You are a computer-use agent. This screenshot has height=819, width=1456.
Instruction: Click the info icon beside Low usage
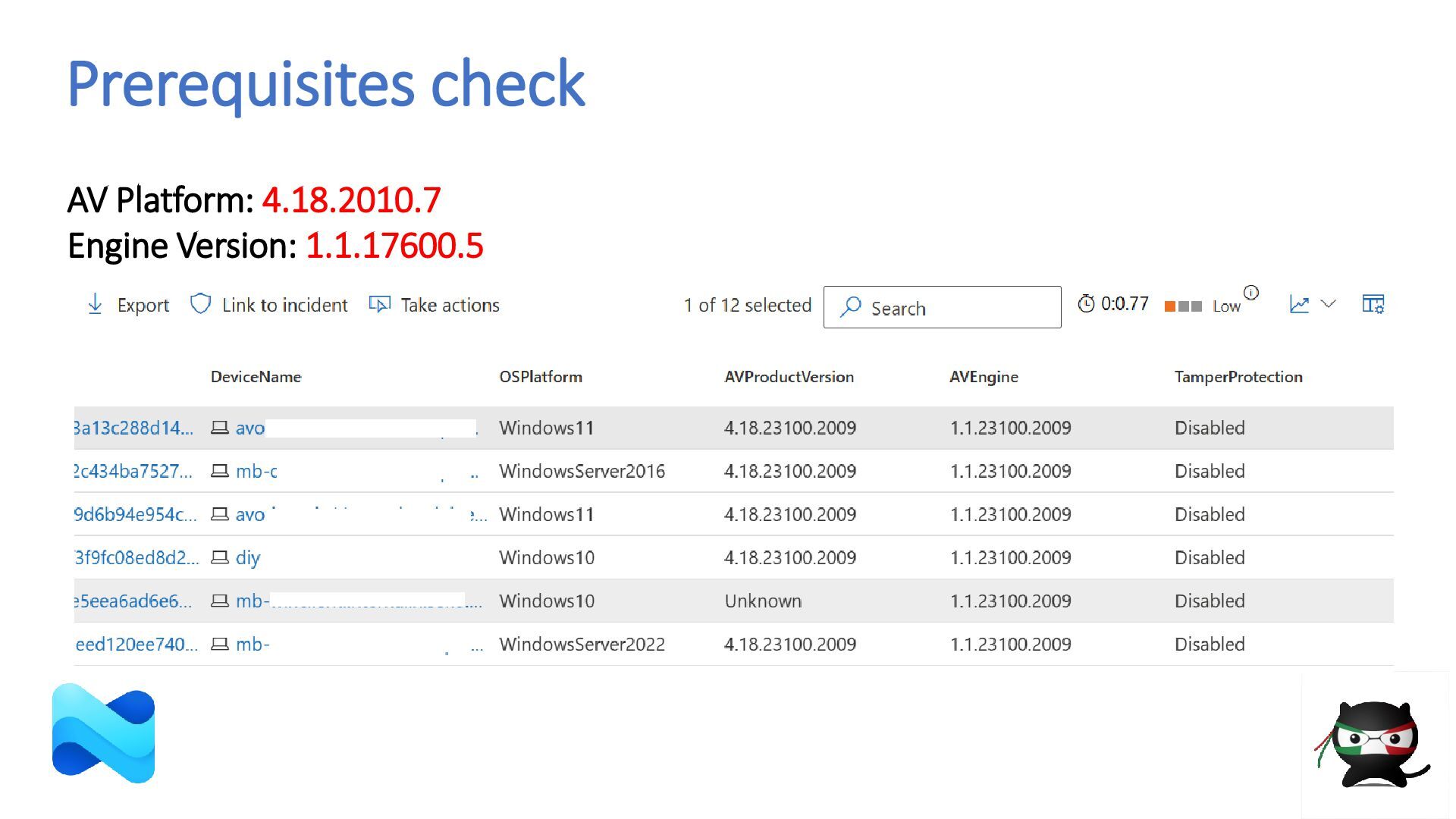click(1251, 293)
